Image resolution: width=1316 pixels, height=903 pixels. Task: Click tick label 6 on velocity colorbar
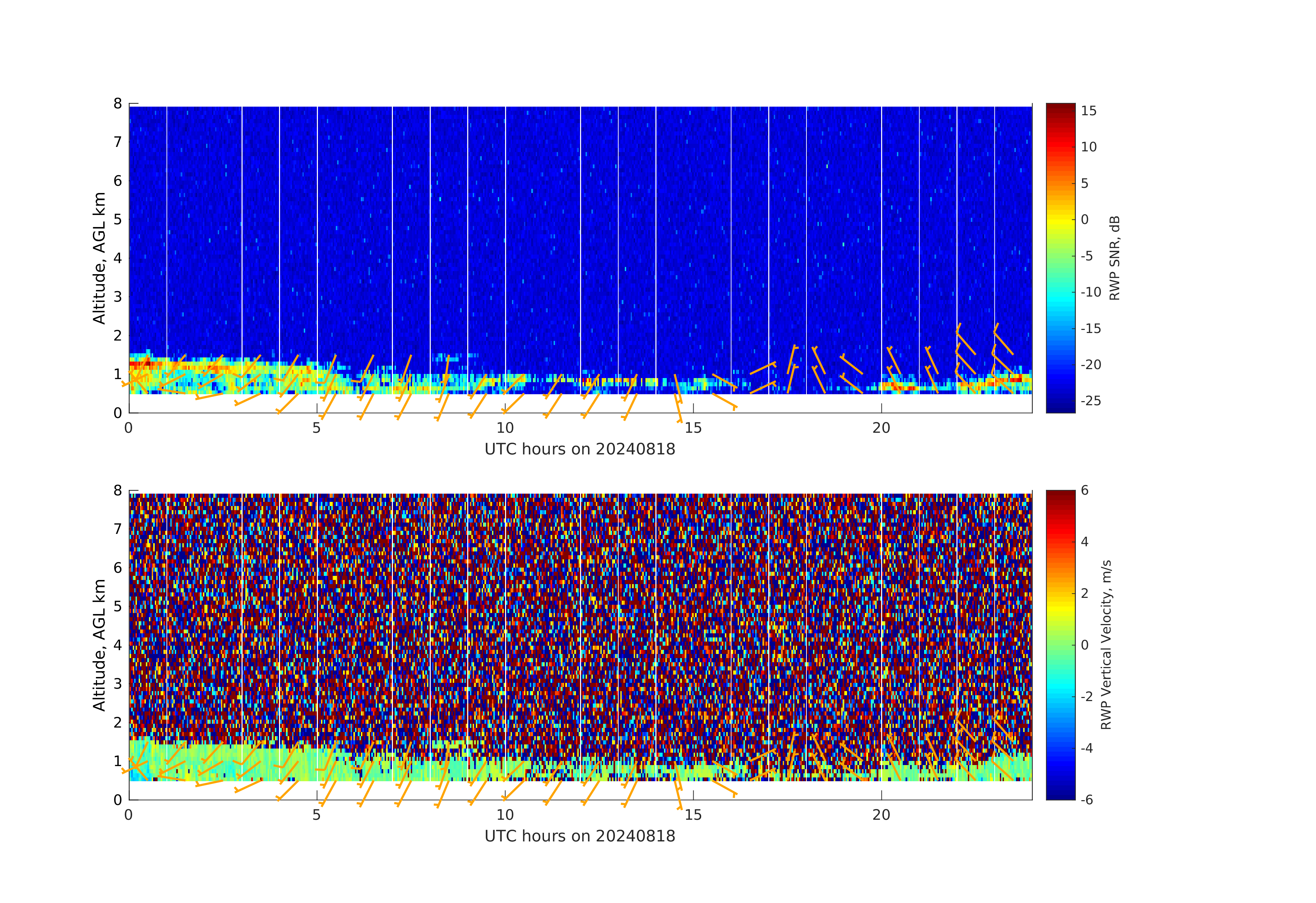(x=1085, y=490)
